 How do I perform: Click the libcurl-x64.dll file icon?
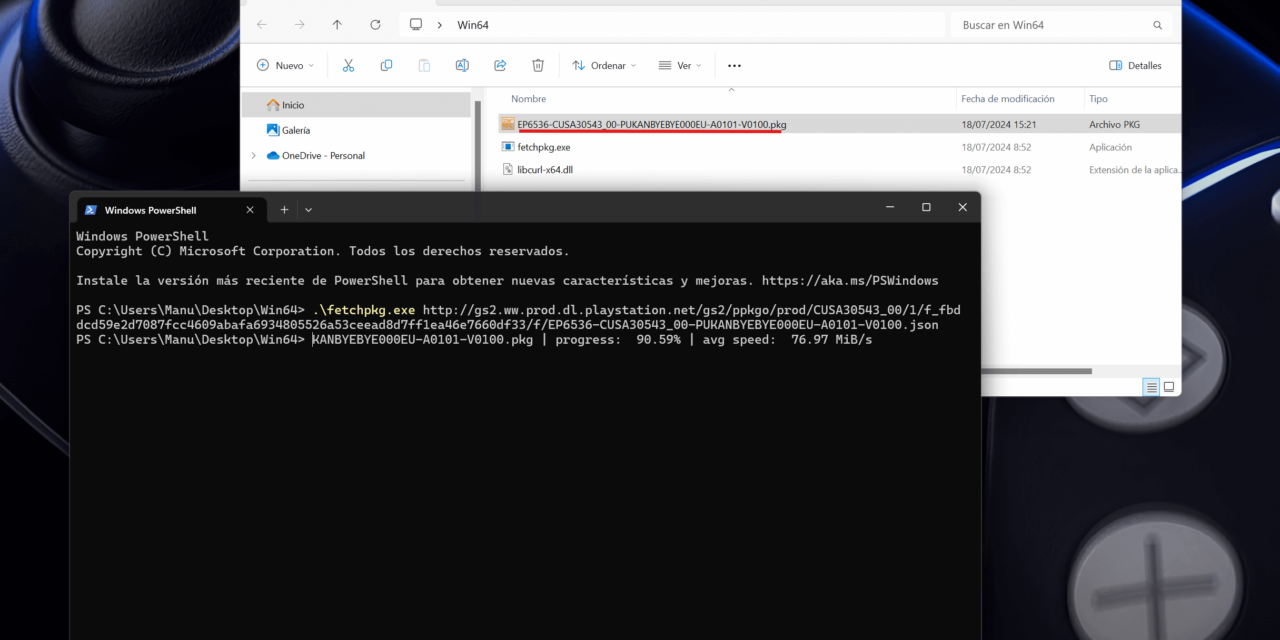point(508,170)
